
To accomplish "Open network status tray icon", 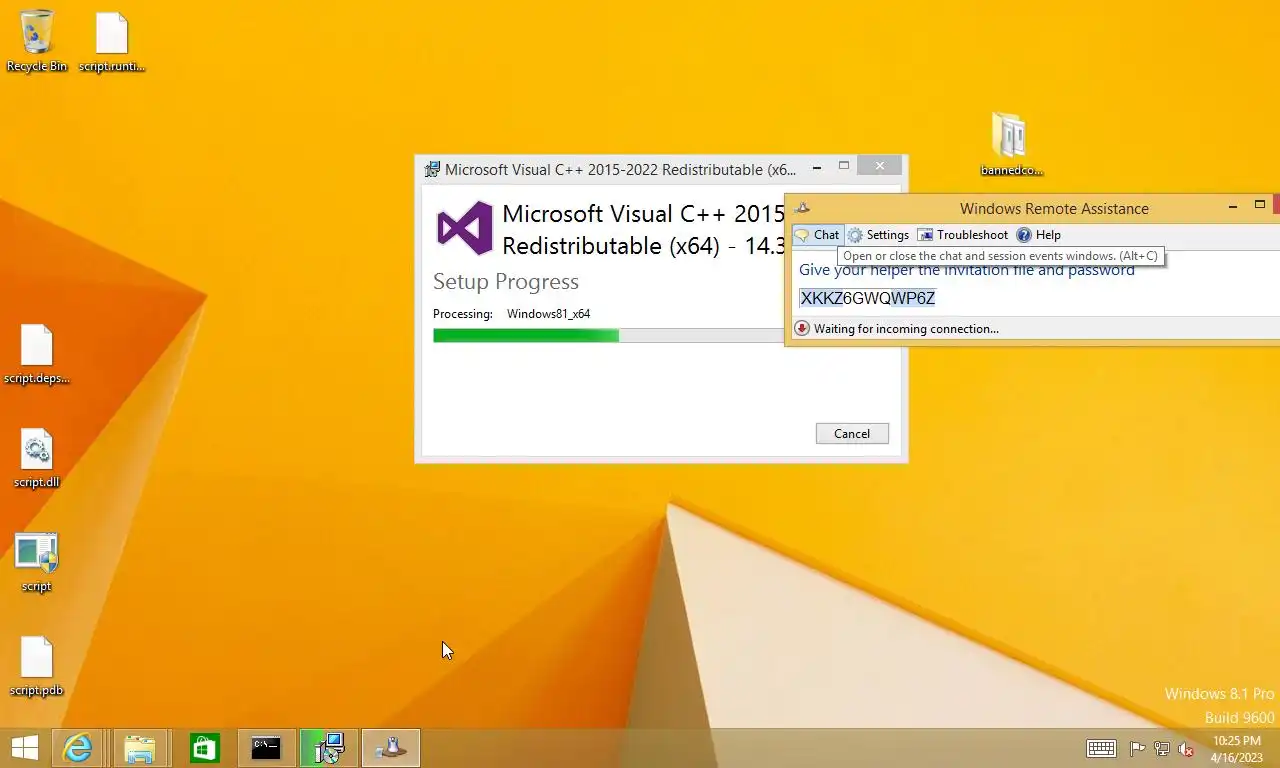I will (1162, 748).
